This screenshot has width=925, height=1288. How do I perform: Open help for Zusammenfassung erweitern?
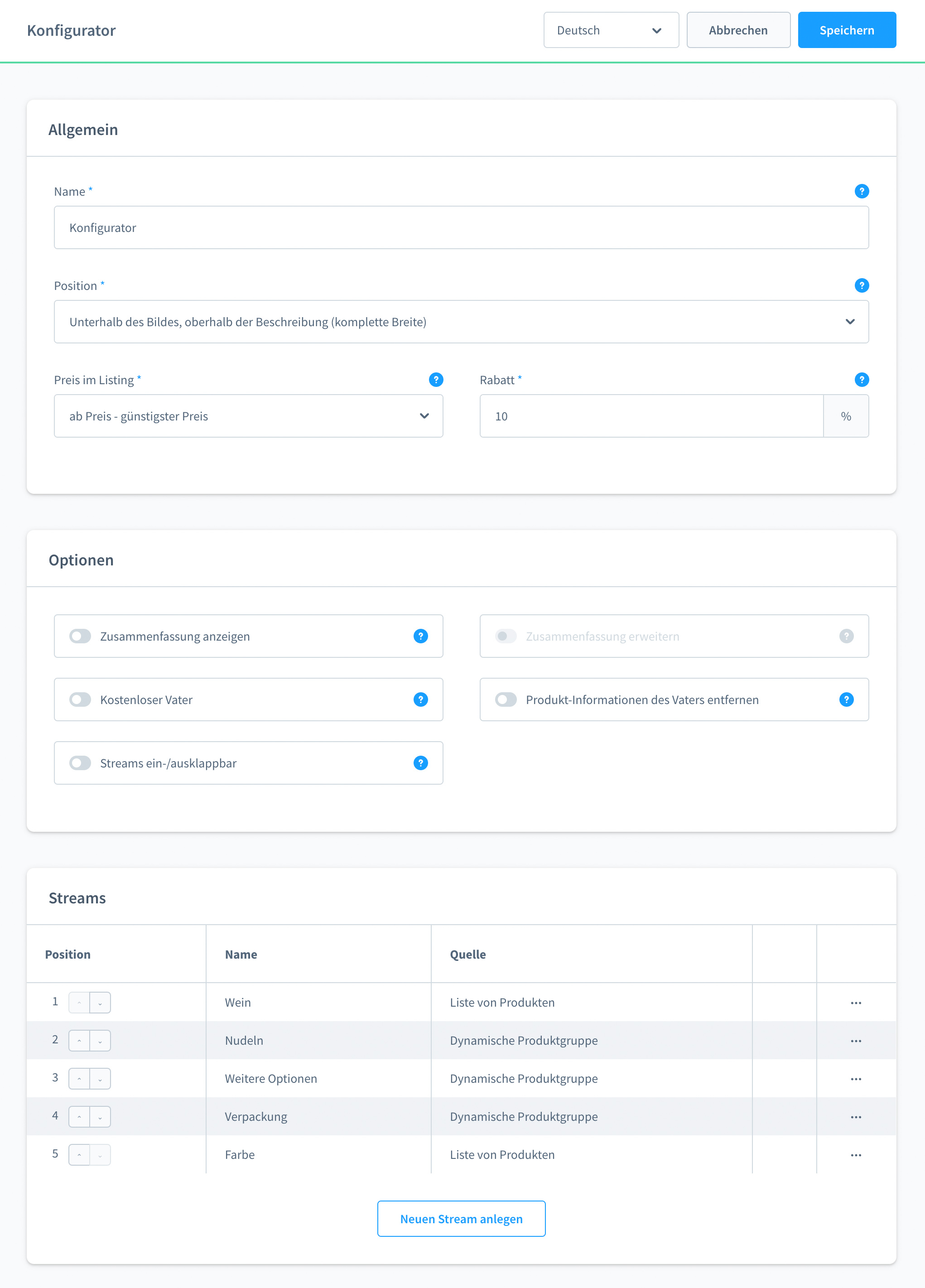846,636
